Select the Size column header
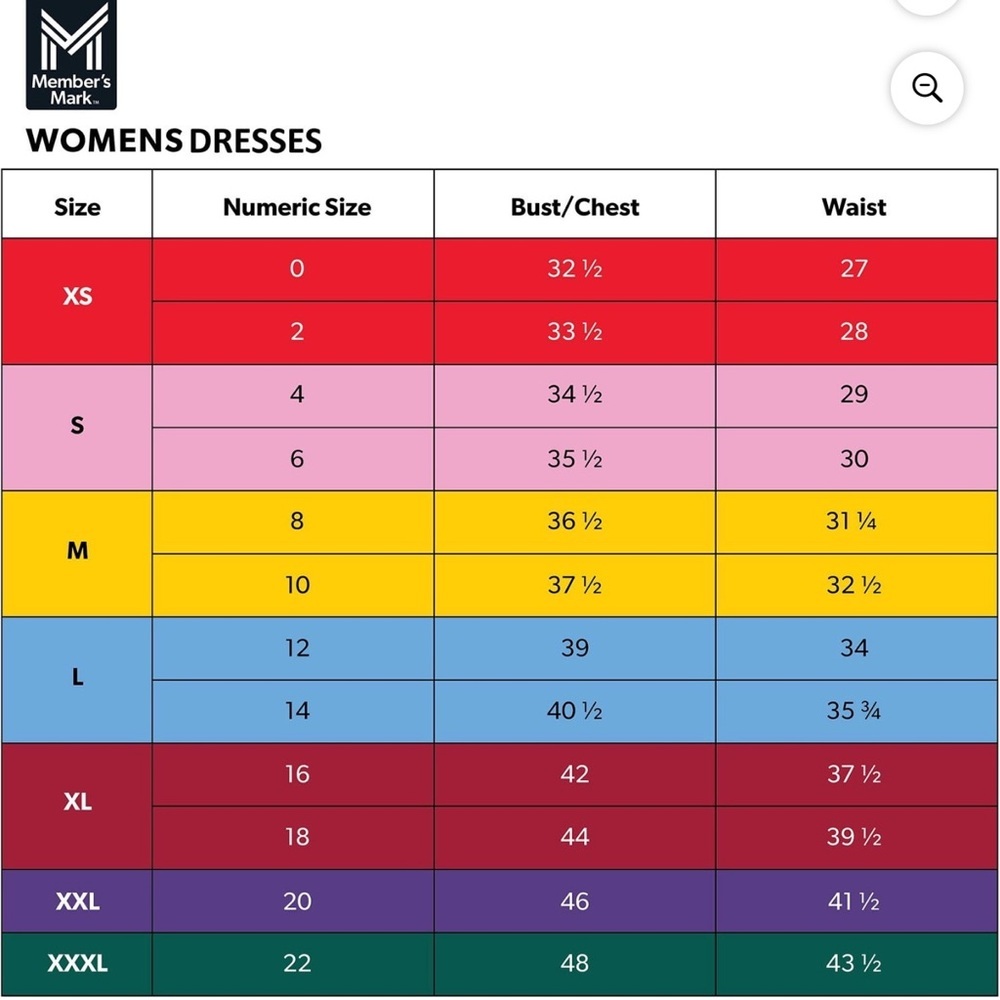This screenshot has height=1000, width=1000. coord(77,207)
